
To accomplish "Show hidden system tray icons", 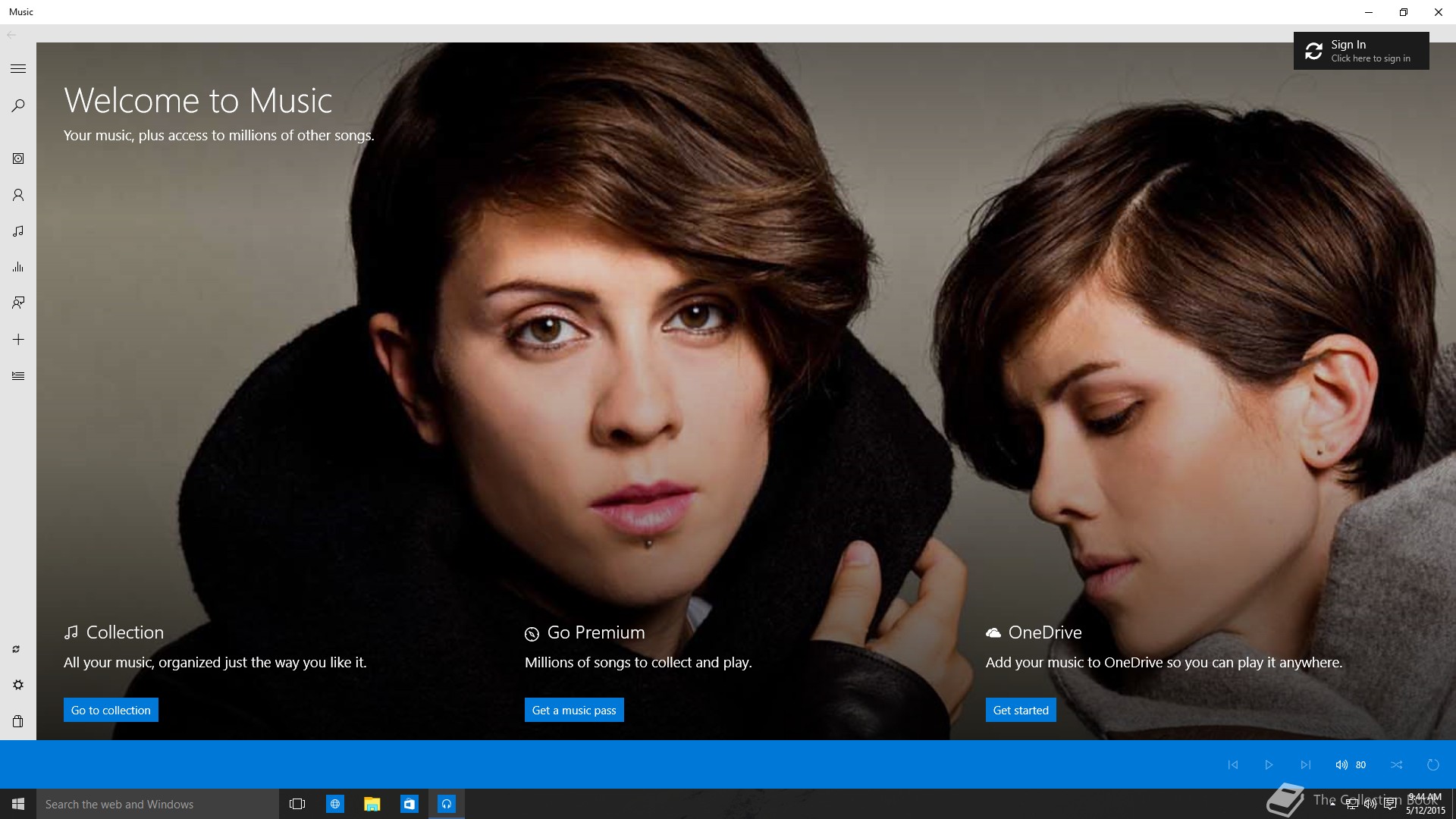I will pyautogui.click(x=1332, y=804).
